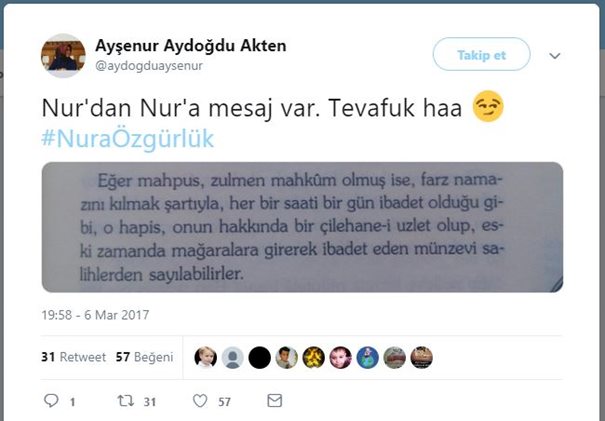
Task: Click the solid black circle avatar
Action: coord(259,357)
